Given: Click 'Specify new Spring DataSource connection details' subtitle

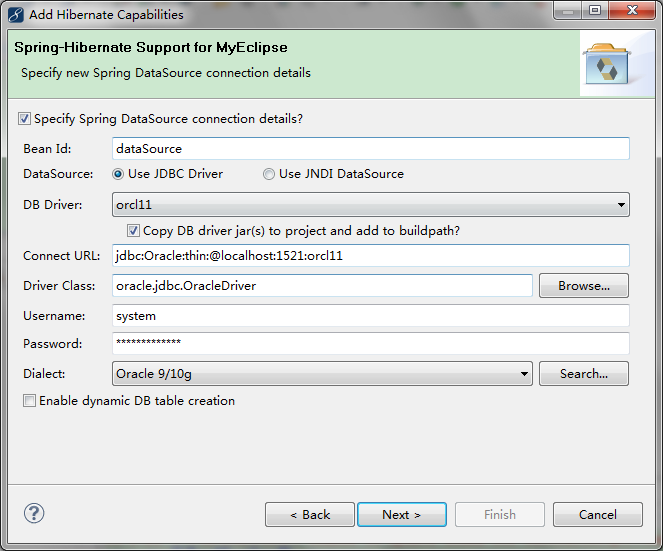Looking at the screenshot, I should click(166, 73).
